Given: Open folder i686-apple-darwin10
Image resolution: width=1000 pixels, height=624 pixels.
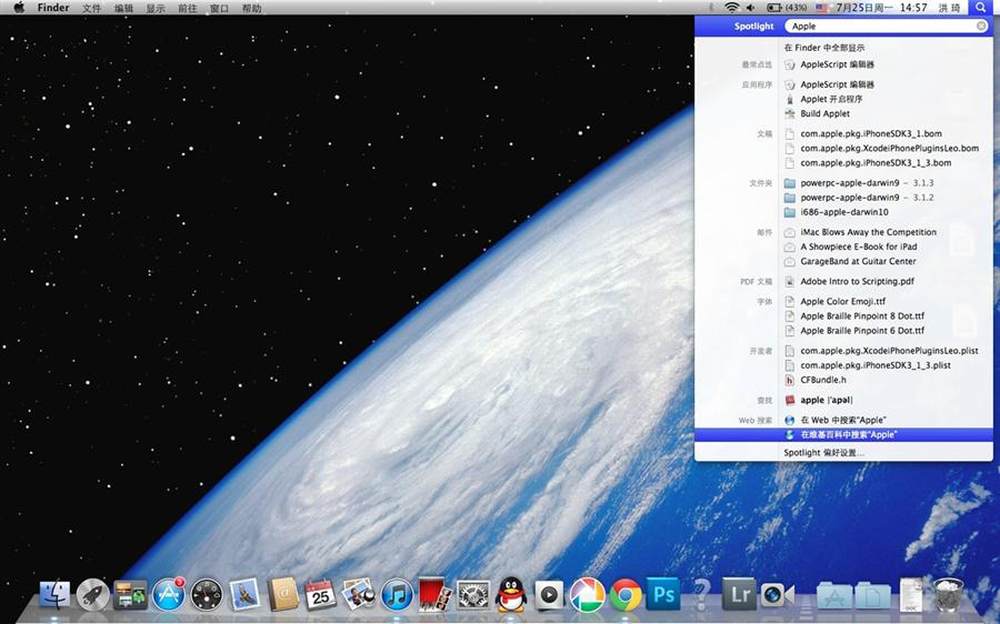Looking at the screenshot, I should click(x=843, y=212).
